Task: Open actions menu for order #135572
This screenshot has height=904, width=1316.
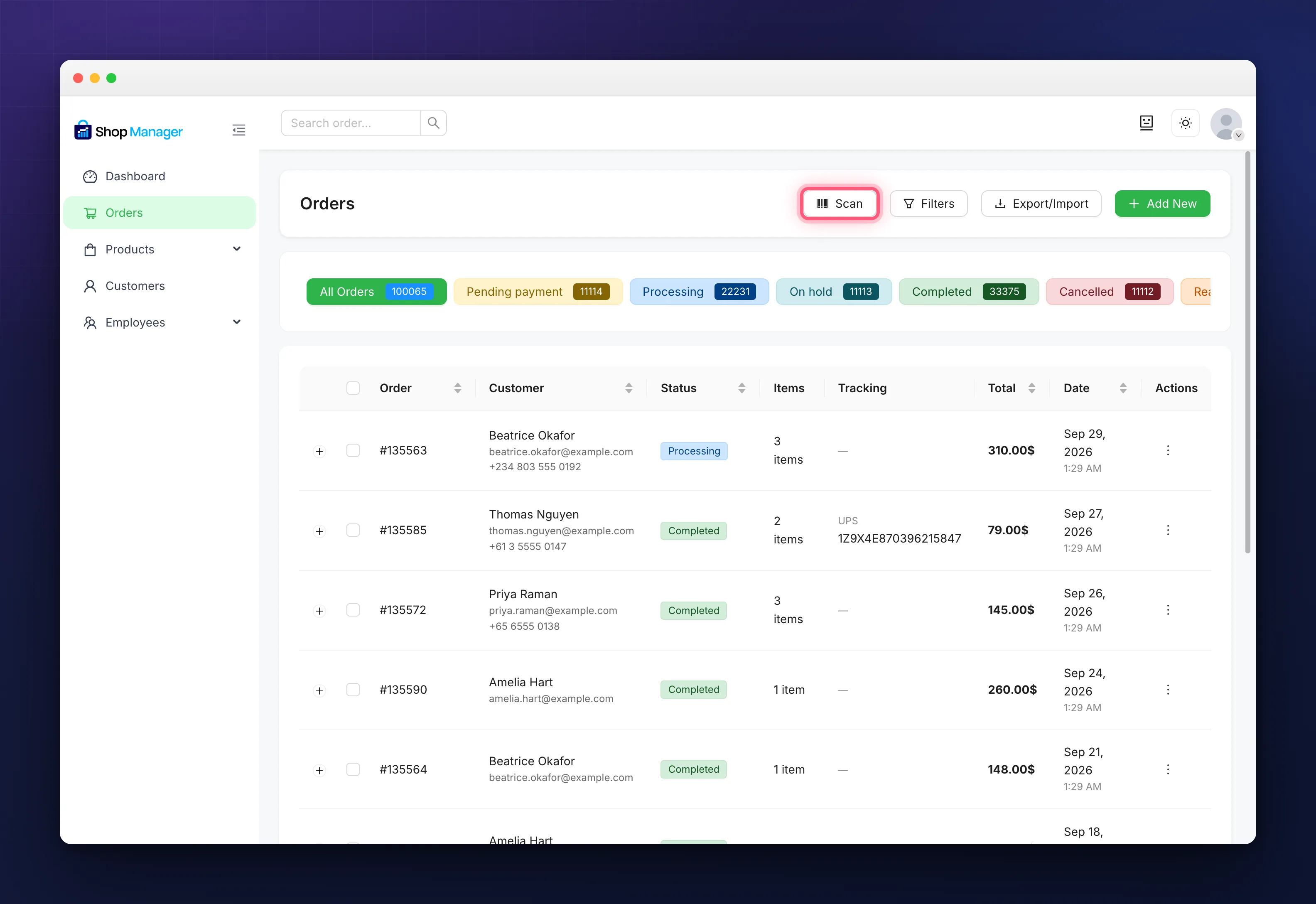Action: coord(1168,610)
